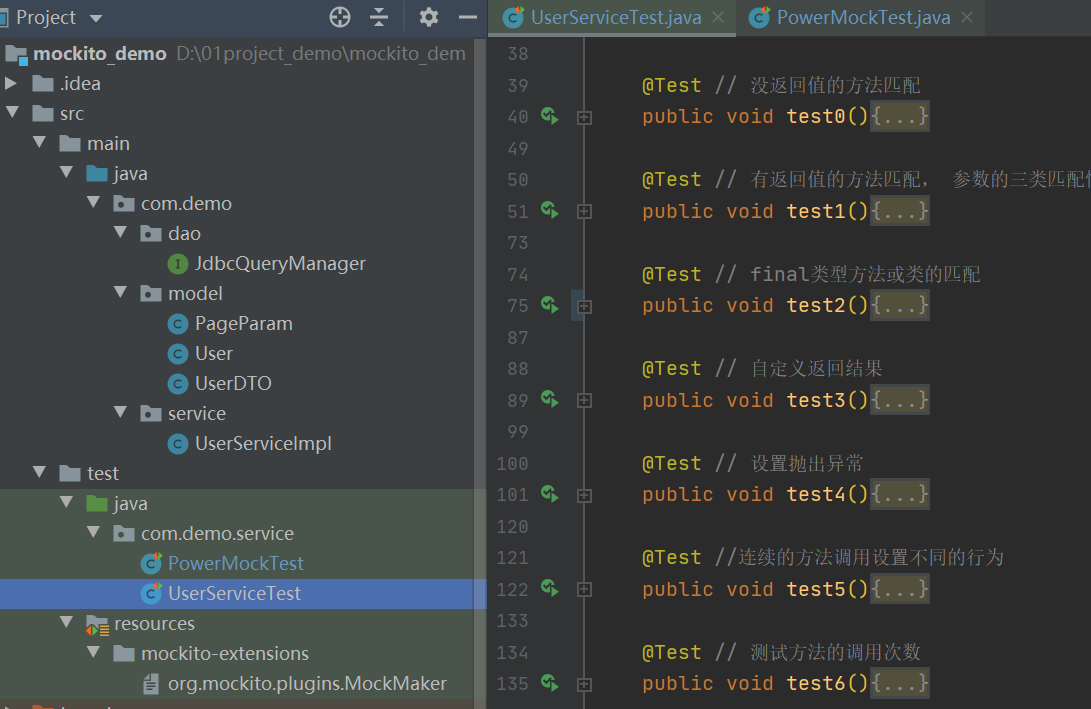Viewport: 1091px width, 709px height.
Task: Unfold the {...} block of test5
Action: click(898, 589)
